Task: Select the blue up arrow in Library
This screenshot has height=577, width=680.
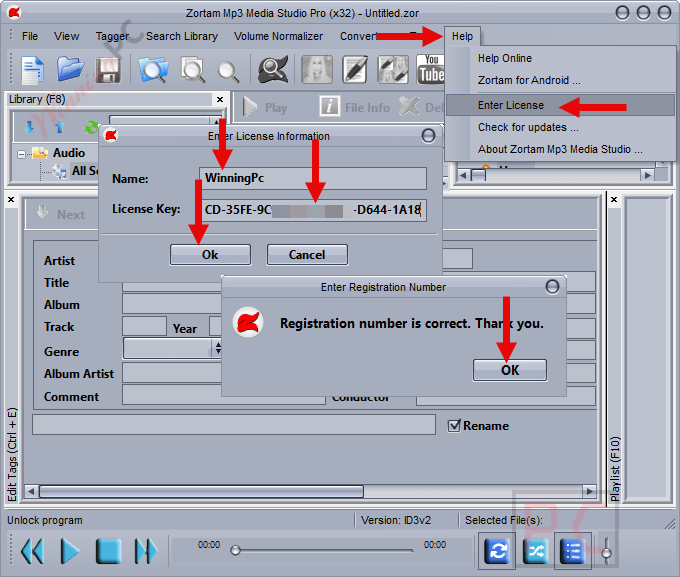Action: click(x=60, y=127)
